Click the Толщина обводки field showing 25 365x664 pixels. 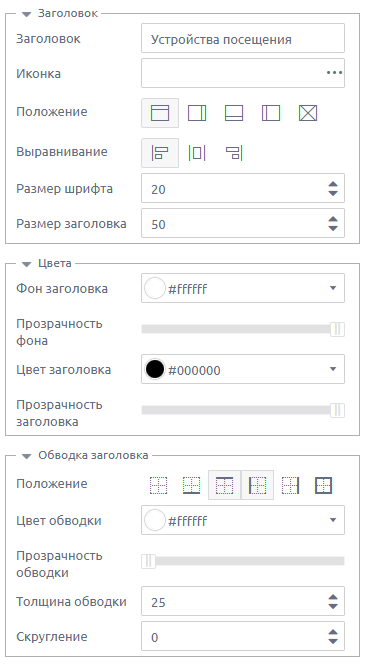pos(243,601)
